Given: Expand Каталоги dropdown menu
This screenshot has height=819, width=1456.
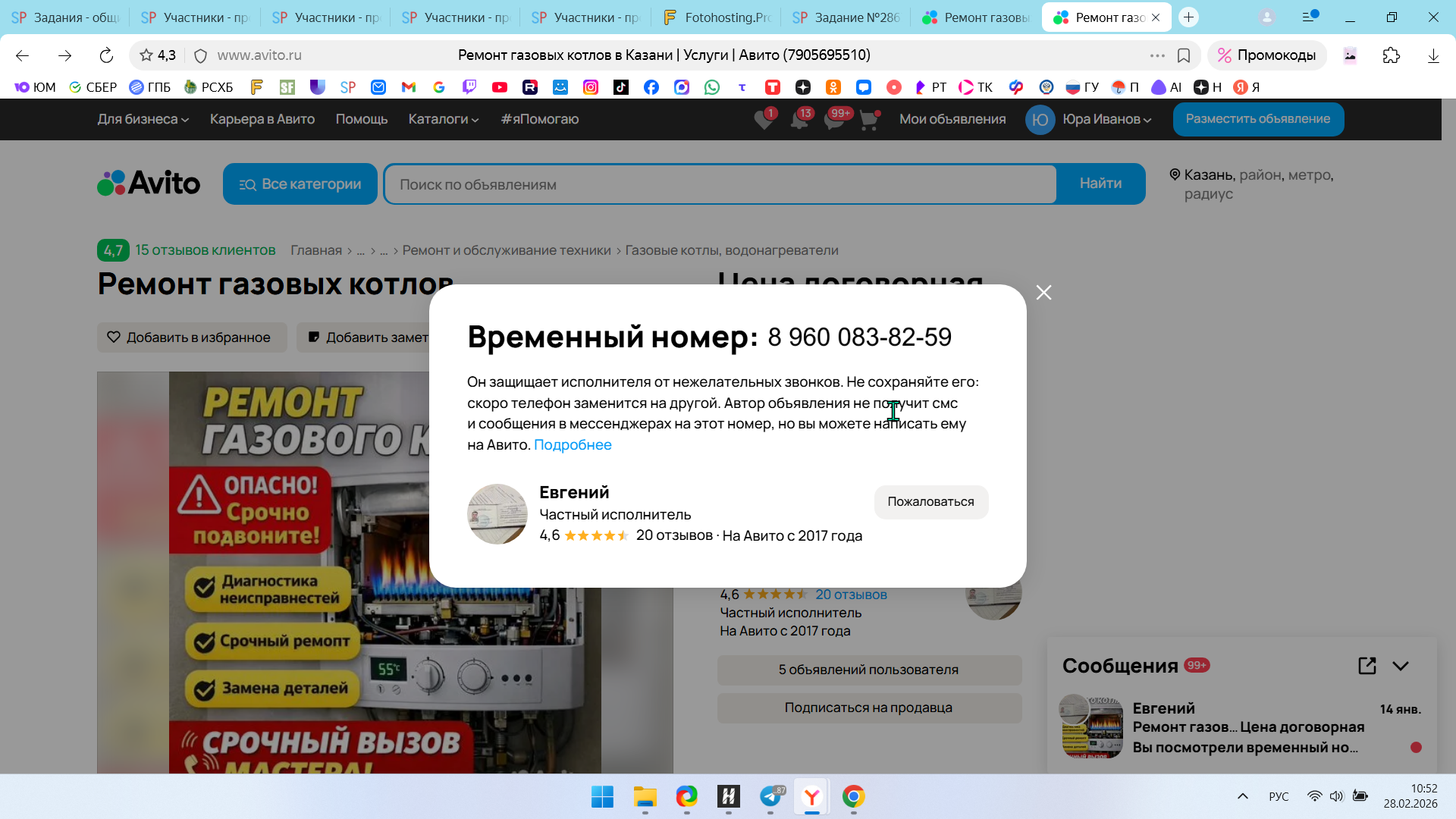Looking at the screenshot, I should click(443, 119).
